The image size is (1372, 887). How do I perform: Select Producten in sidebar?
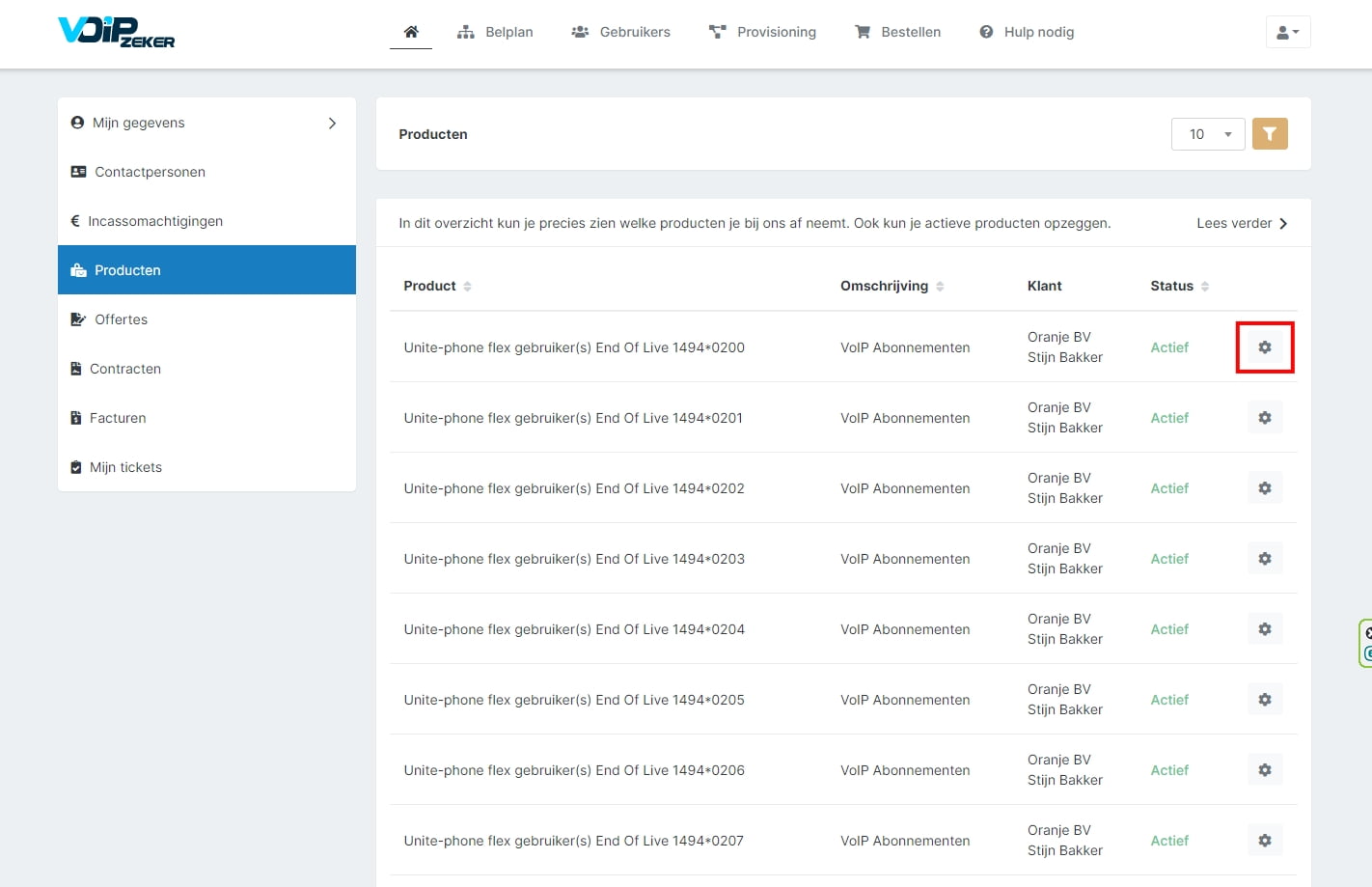point(206,270)
